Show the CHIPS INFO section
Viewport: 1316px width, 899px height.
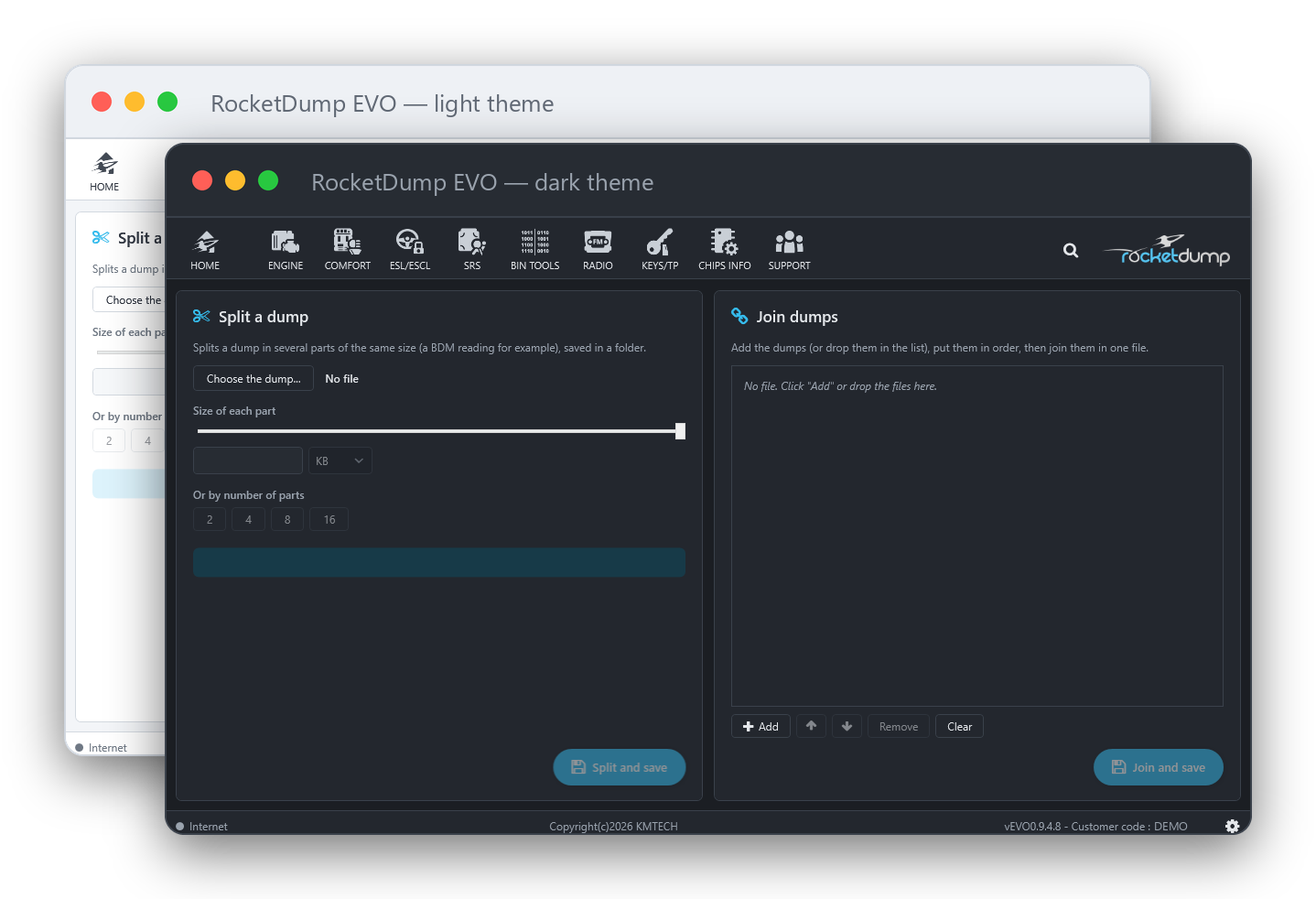[x=725, y=249]
